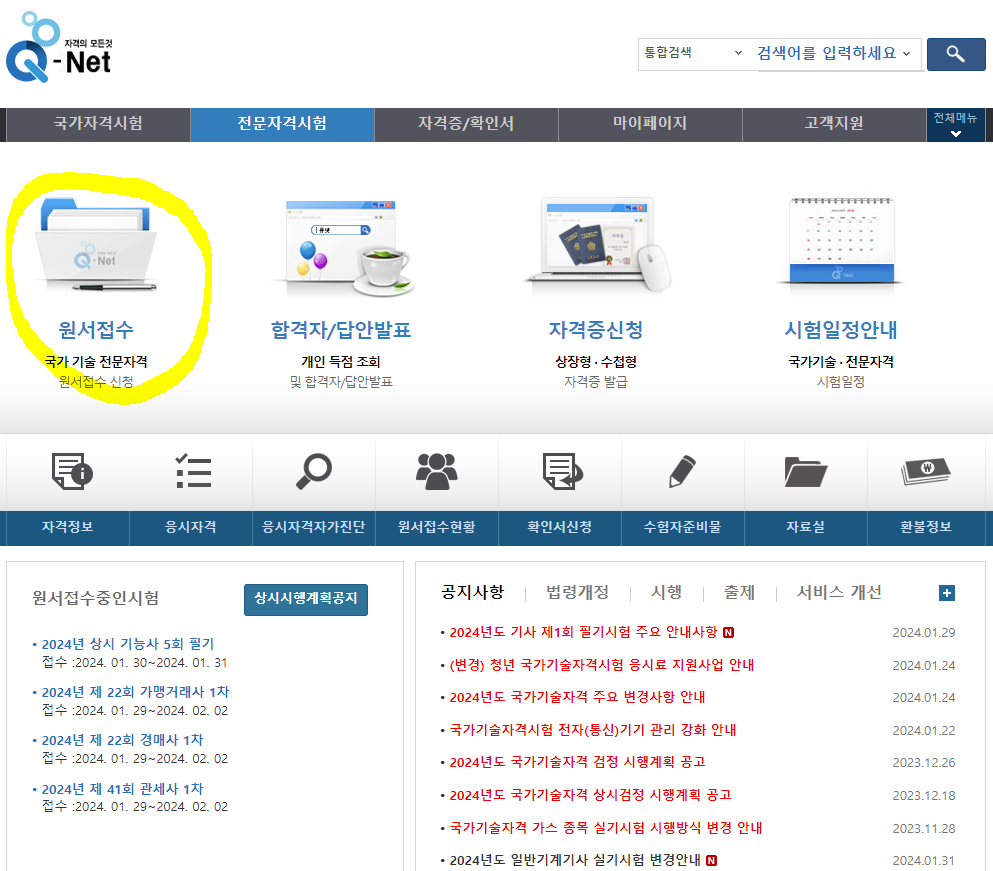Open 2024년 제 22회 가맹거래사 1차
The height and width of the screenshot is (871, 993).
[136, 692]
